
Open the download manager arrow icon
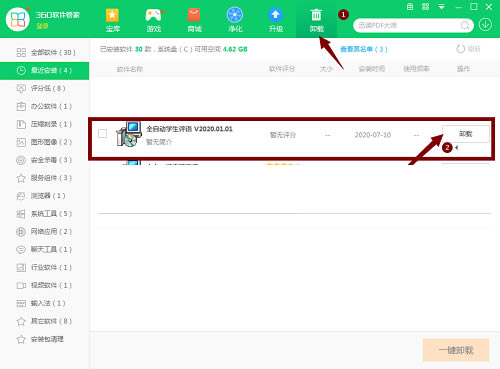click(x=485, y=25)
